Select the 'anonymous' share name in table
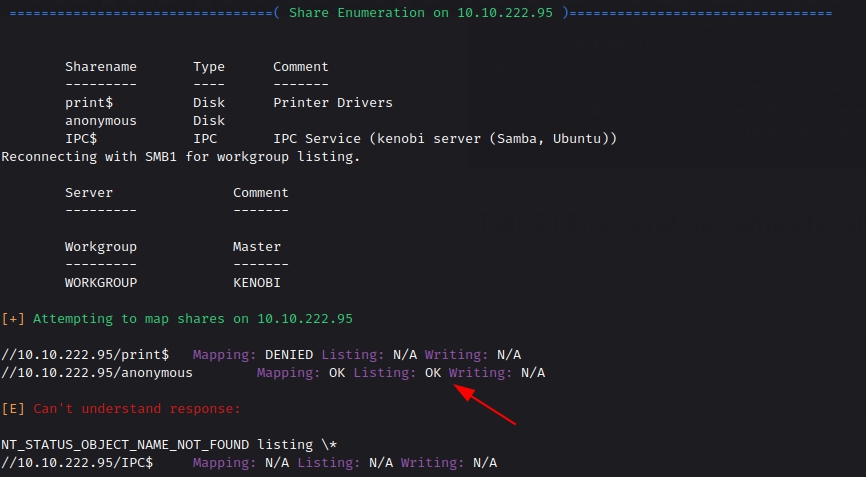This screenshot has height=477, width=866. 101,121
